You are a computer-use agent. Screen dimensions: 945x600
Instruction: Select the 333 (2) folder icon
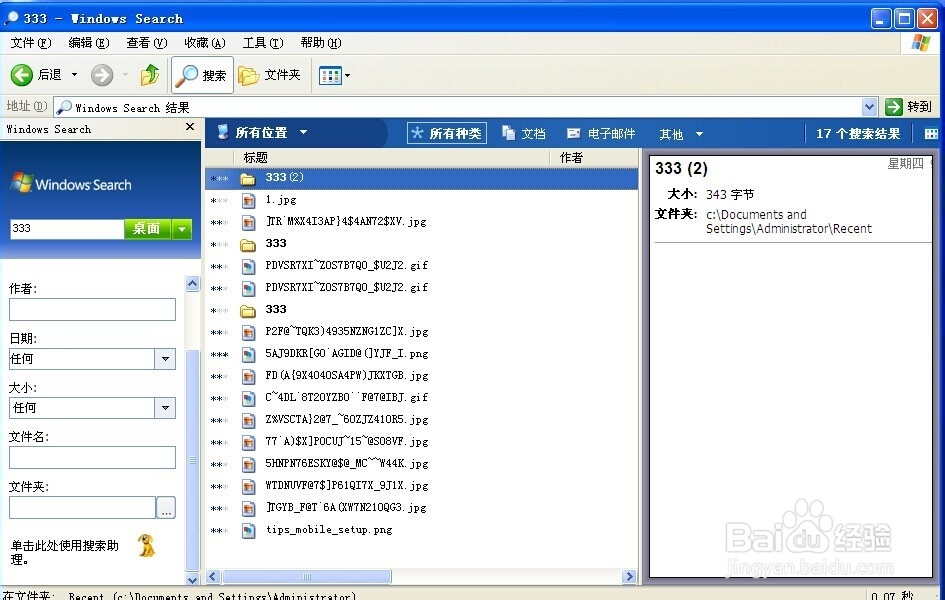click(x=248, y=178)
